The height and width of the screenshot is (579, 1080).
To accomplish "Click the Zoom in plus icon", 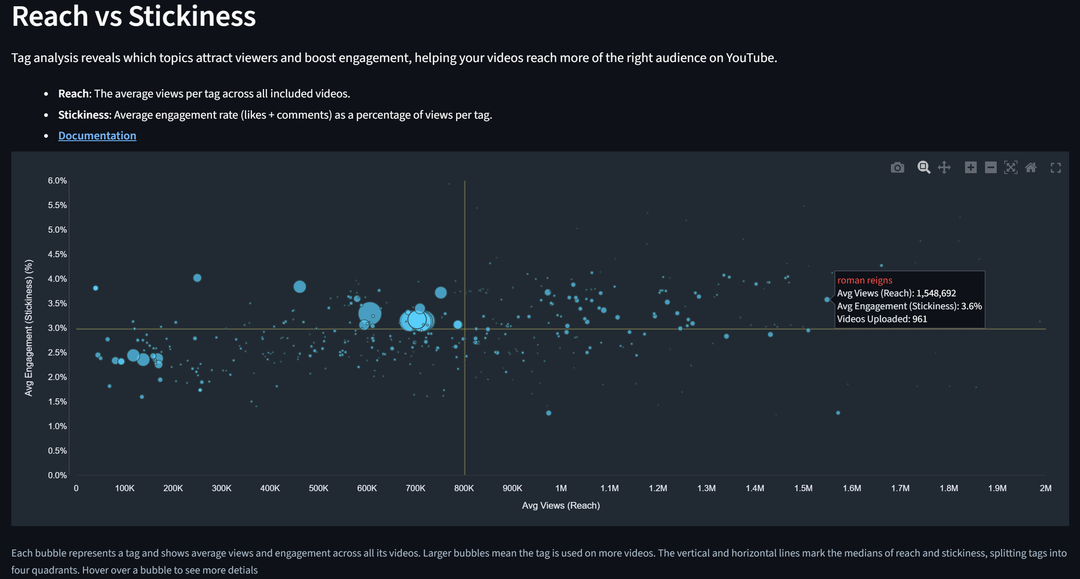I will [970, 167].
